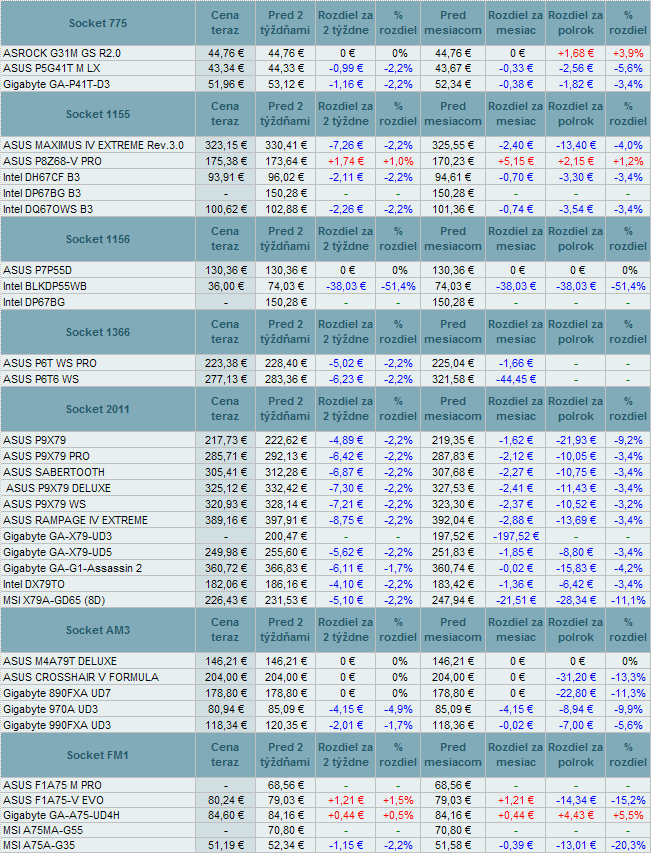This screenshot has width=651, height=853.
Task: Click the +1,68 € half-year difference cell
Action: (x=575, y=53)
